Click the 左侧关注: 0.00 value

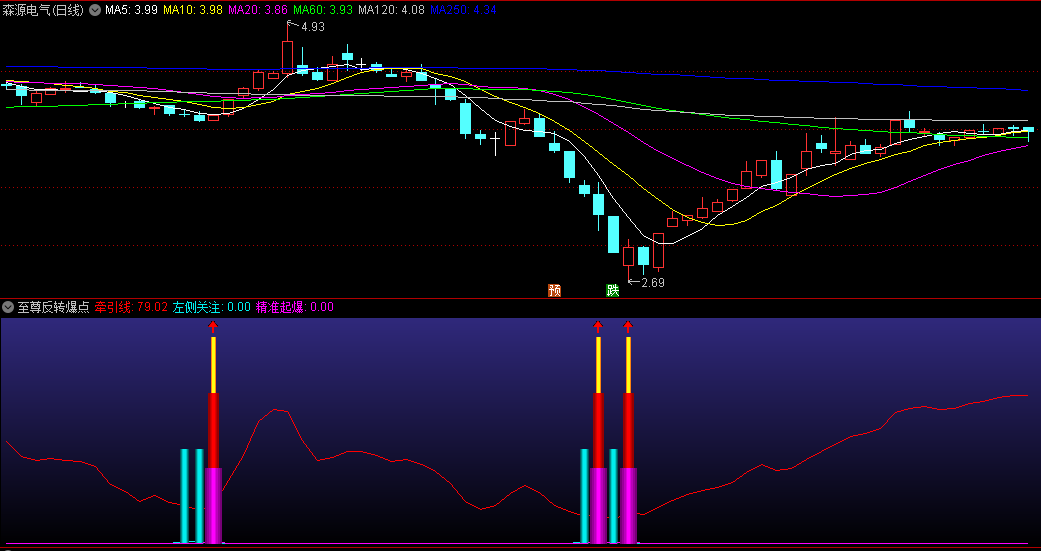[212, 307]
